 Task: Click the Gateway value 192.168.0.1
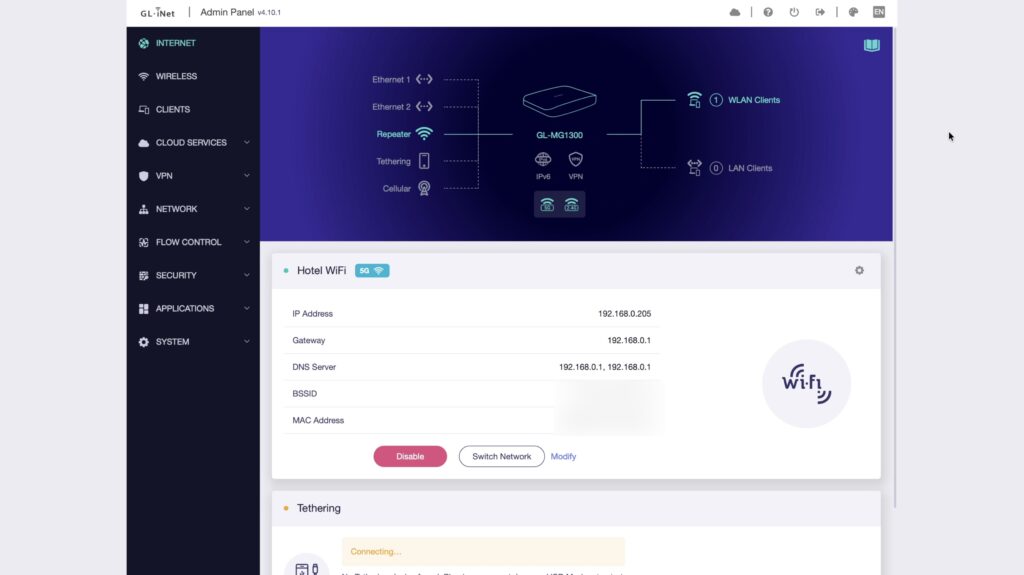pos(629,340)
